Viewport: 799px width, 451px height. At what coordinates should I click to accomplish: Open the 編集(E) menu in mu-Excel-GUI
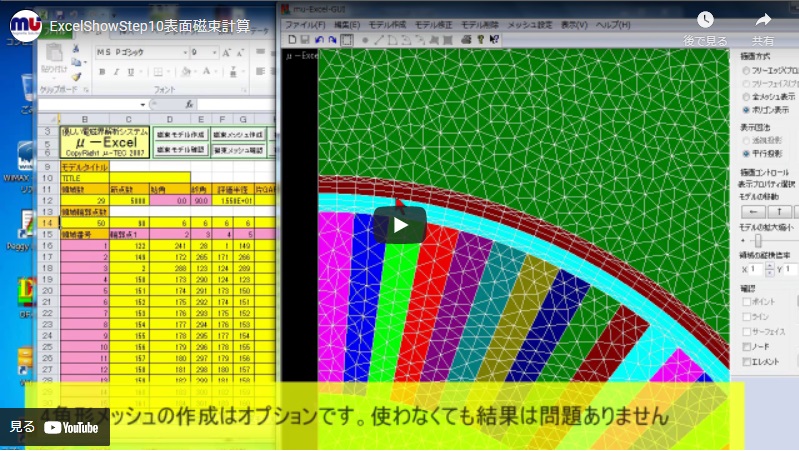tap(347, 24)
